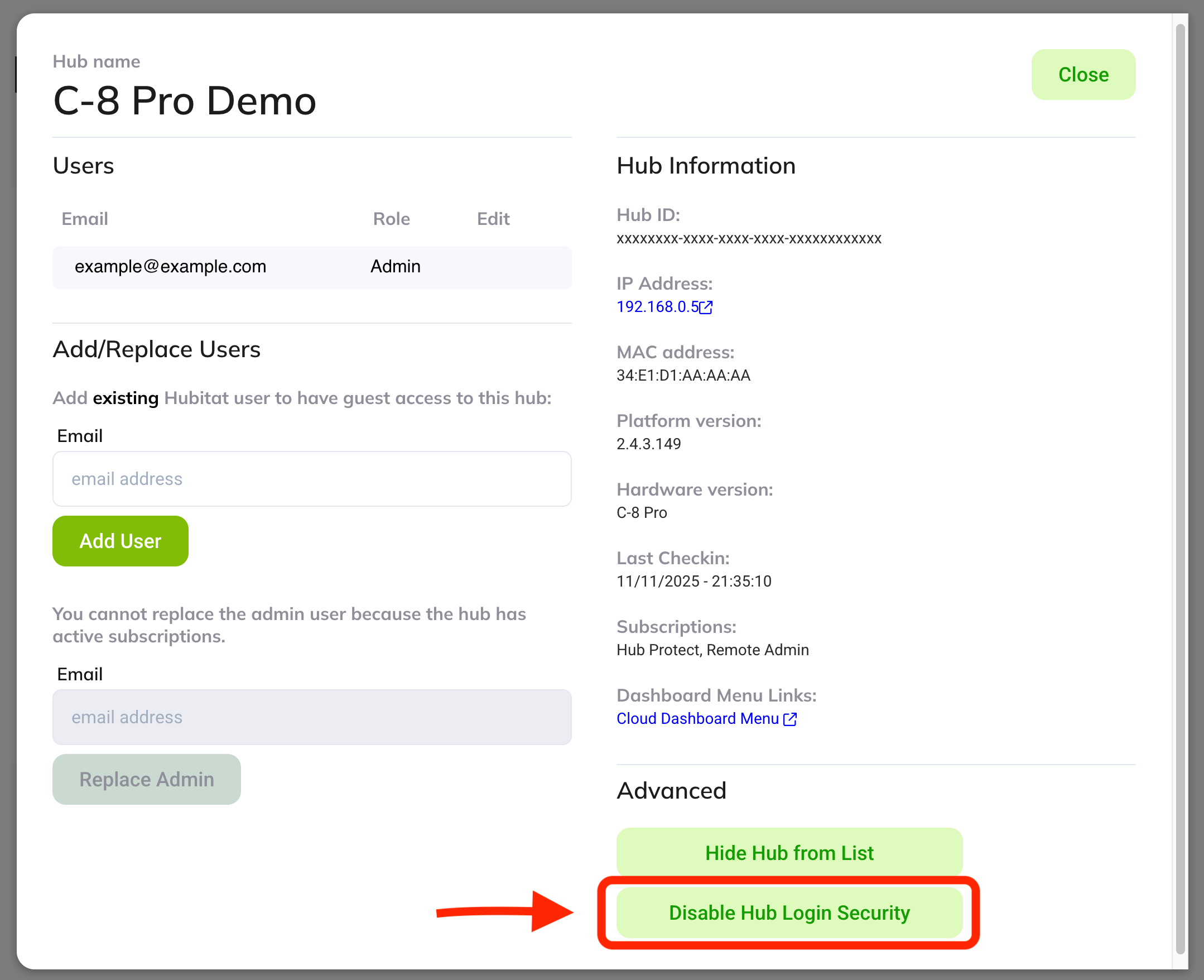Select the example@example.com user row
This screenshot has height=980, width=1204.
(x=312, y=267)
